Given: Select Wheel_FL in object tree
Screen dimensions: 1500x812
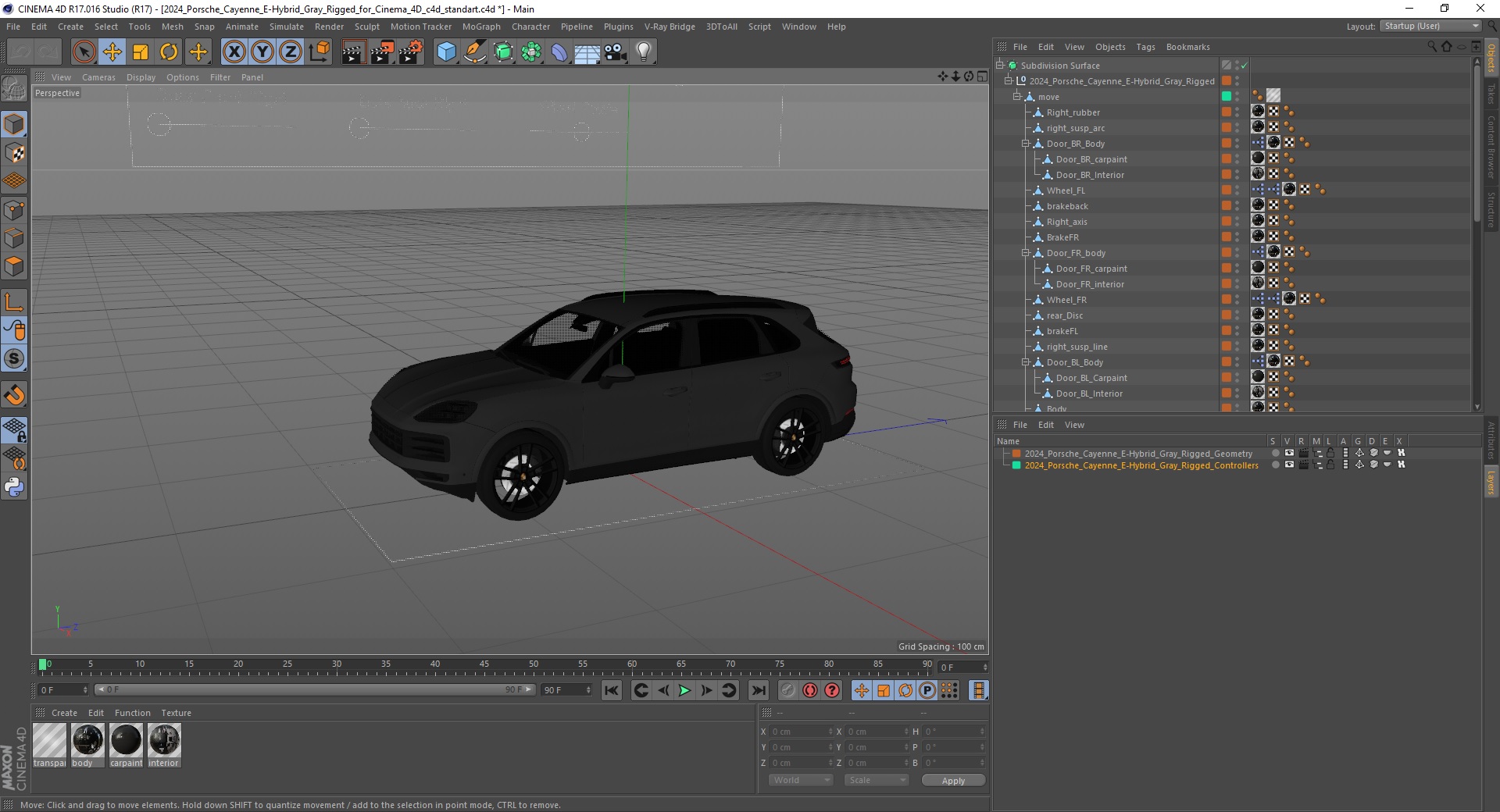Looking at the screenshot, I should pyautogui.click(x=1066, y=191).
